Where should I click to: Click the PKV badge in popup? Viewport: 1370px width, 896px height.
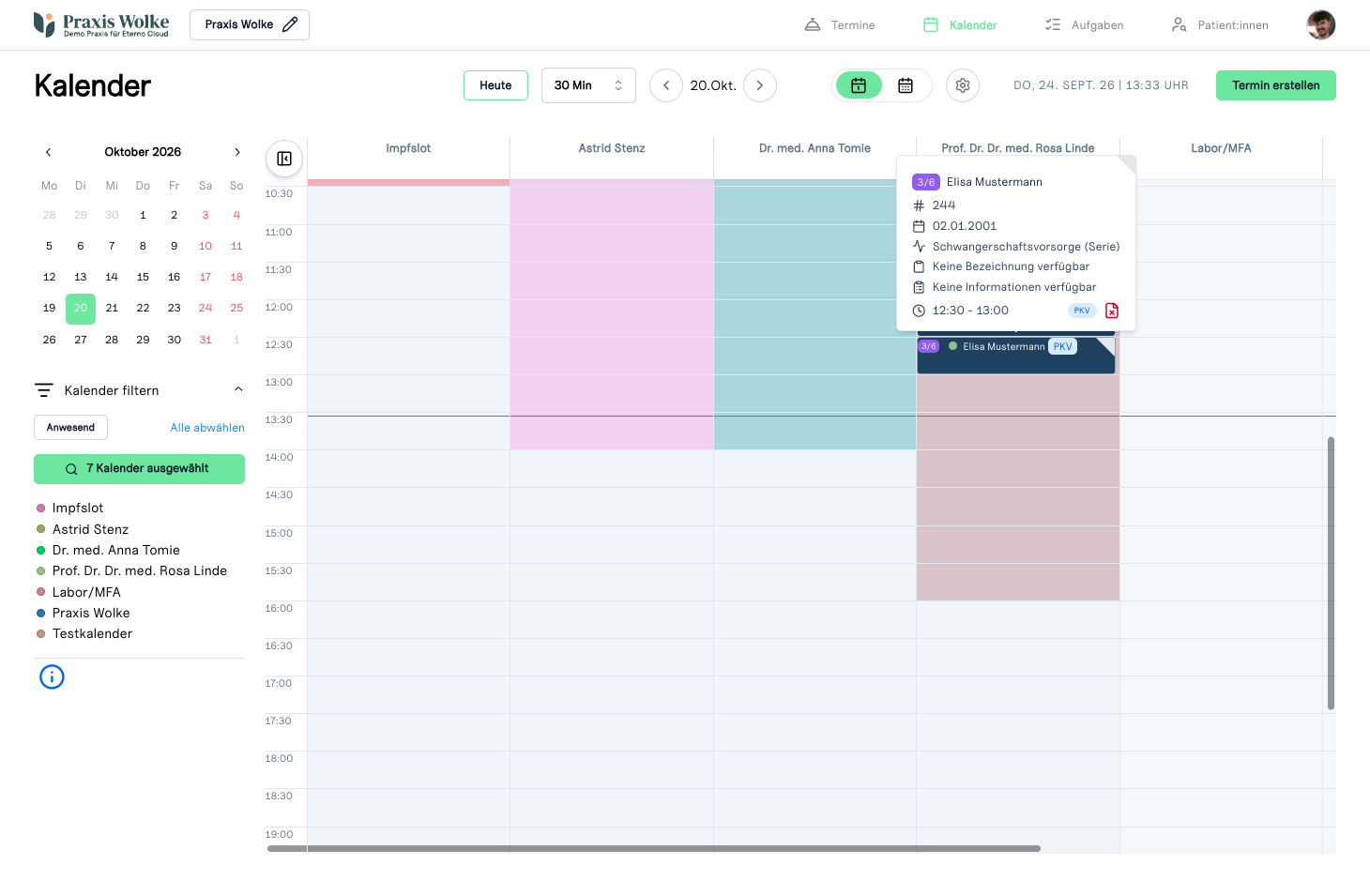[1082, 311]
